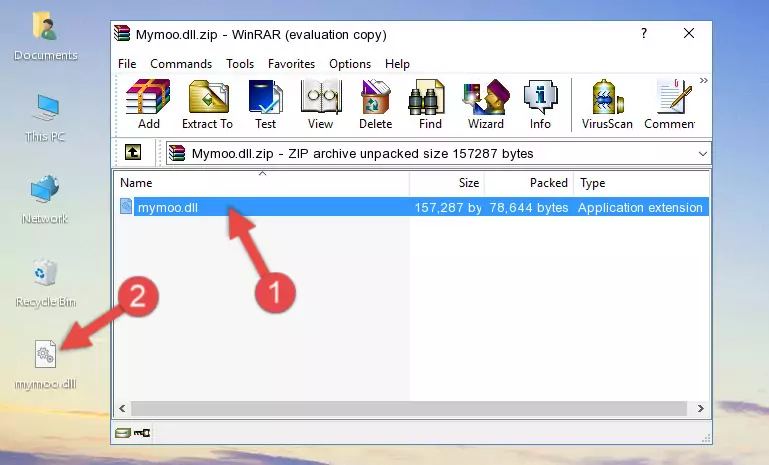Expand the hidden toolbar items chevron
The image size is (769, 465).
click(x=704, y=80)
